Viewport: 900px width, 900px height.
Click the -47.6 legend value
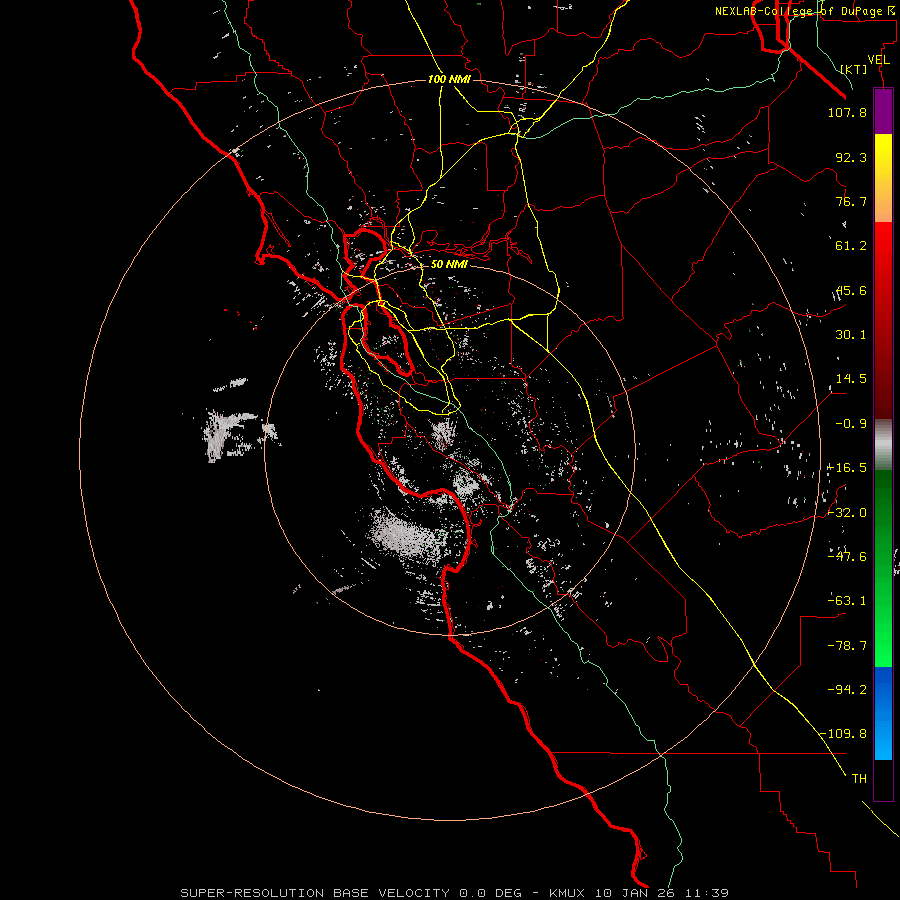[x=847, y=557]
